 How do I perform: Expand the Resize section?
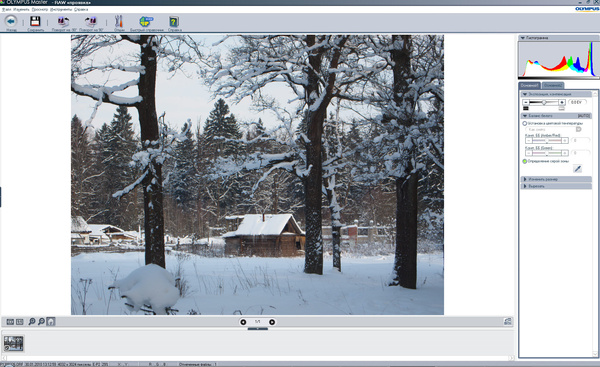525,179
